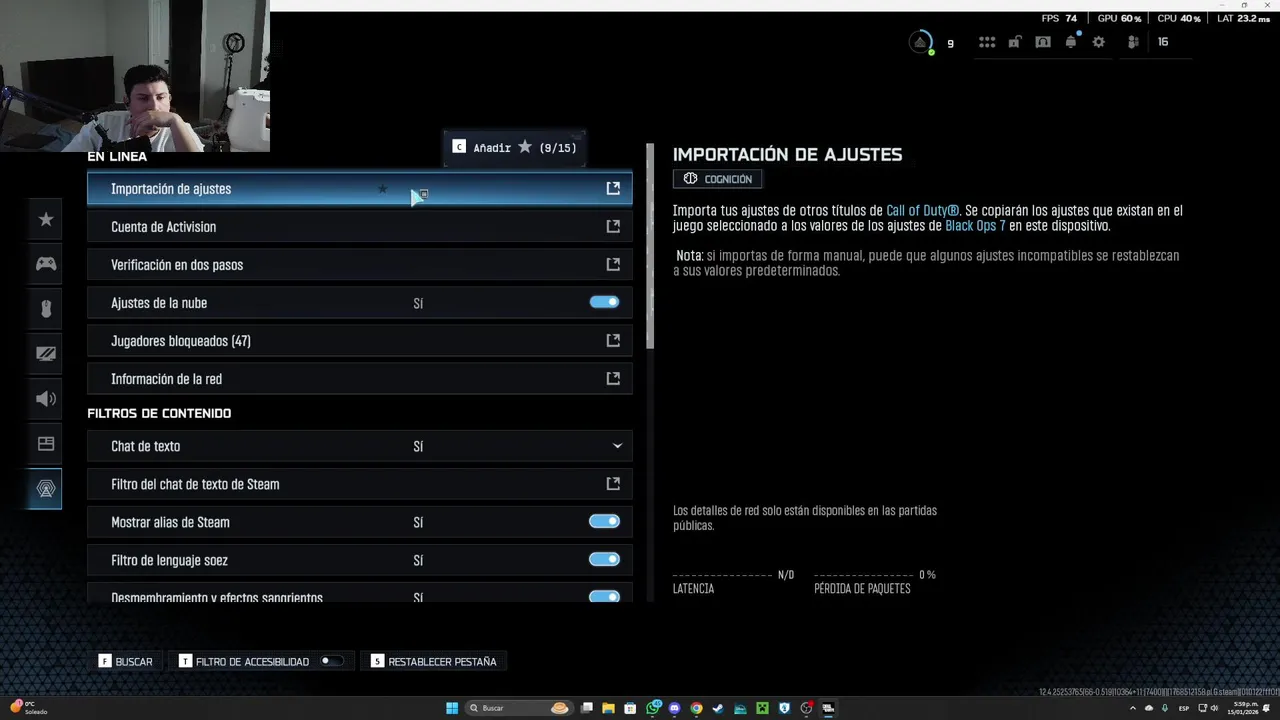
Task: Click the Buscar button at bottom
Action: (x=126, y=661)
